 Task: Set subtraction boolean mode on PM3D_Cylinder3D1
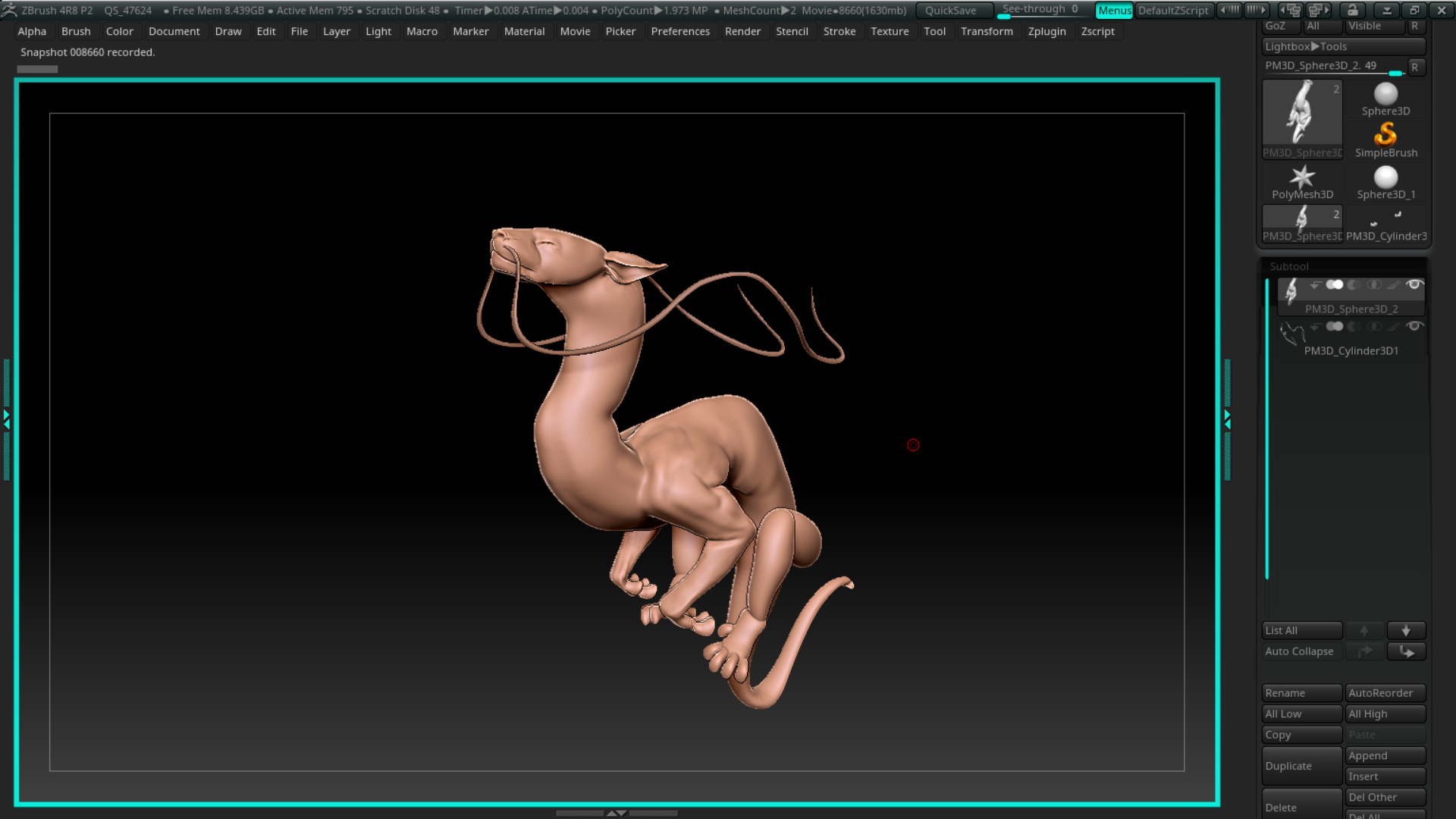(x=1354, y=327)
